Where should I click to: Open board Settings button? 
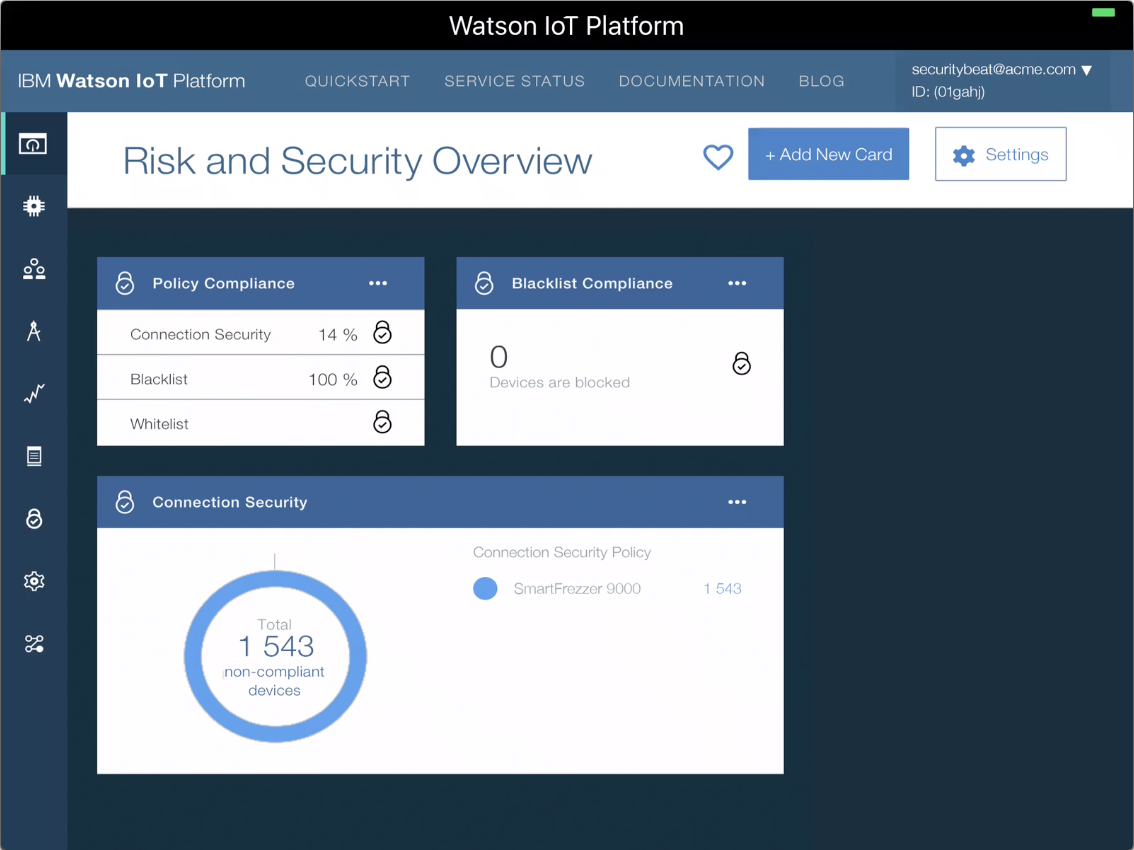coord(1000,154)
